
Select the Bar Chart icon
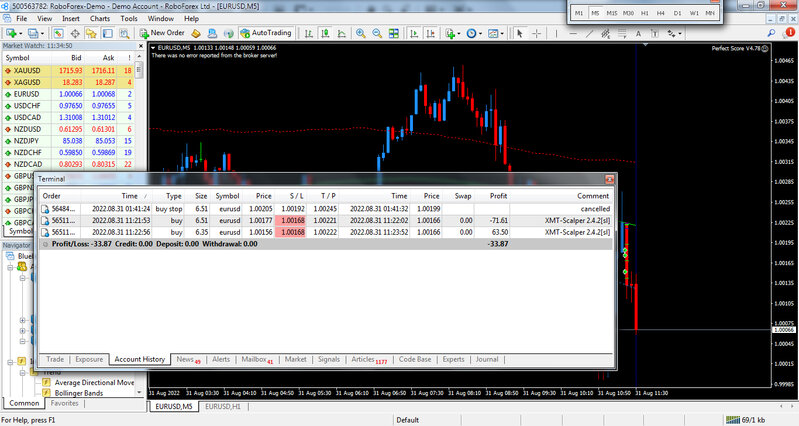309,33
